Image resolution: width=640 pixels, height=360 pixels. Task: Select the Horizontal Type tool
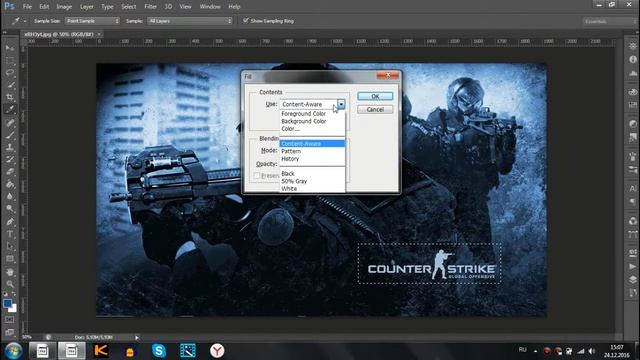tap(10, 234)
